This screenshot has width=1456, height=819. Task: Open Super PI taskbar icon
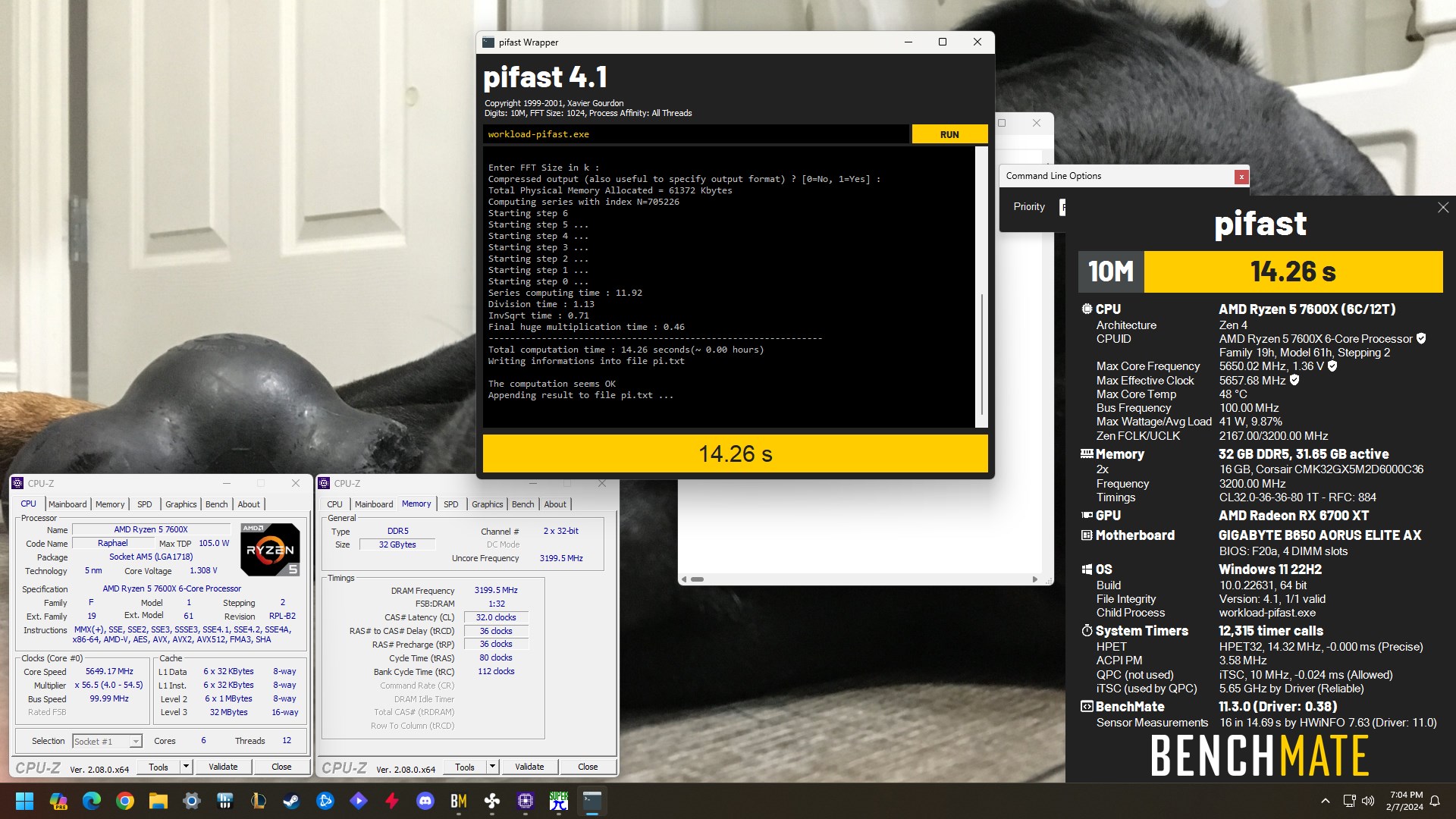coord(559,801)
